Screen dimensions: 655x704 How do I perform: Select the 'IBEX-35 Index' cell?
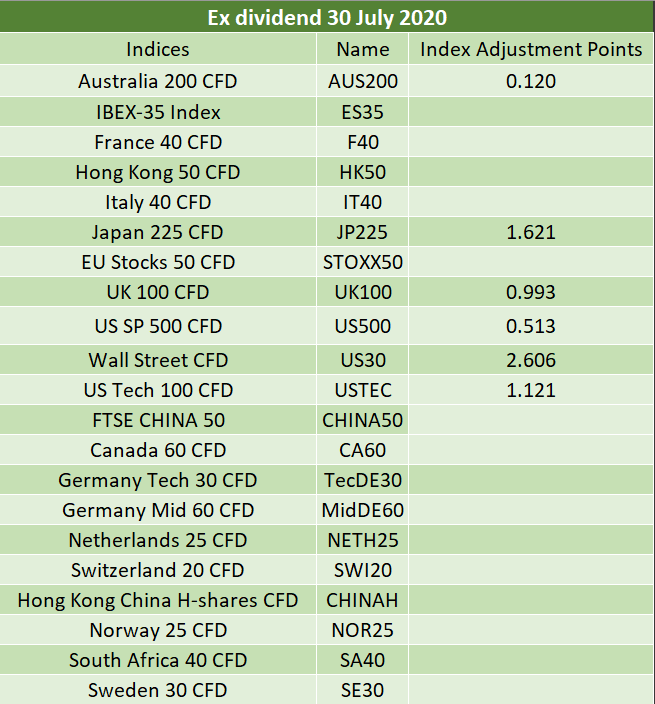pos(158,112)
